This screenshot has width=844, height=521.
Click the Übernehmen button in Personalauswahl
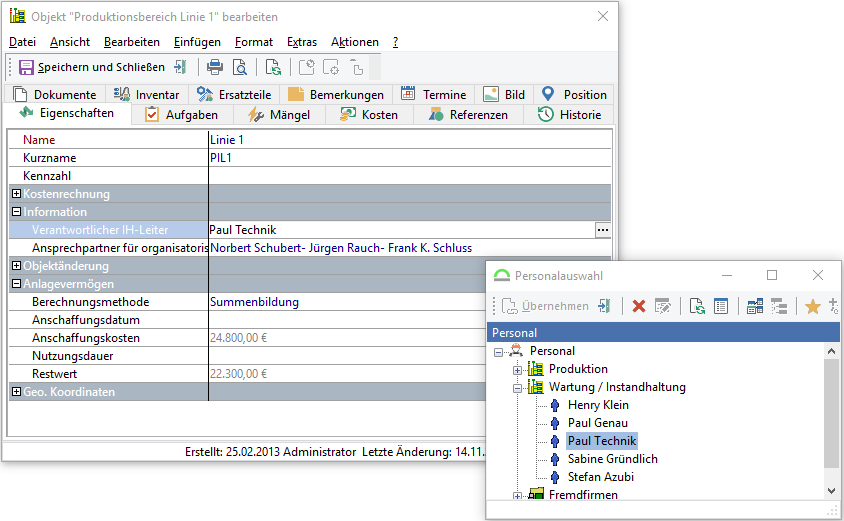545,306
